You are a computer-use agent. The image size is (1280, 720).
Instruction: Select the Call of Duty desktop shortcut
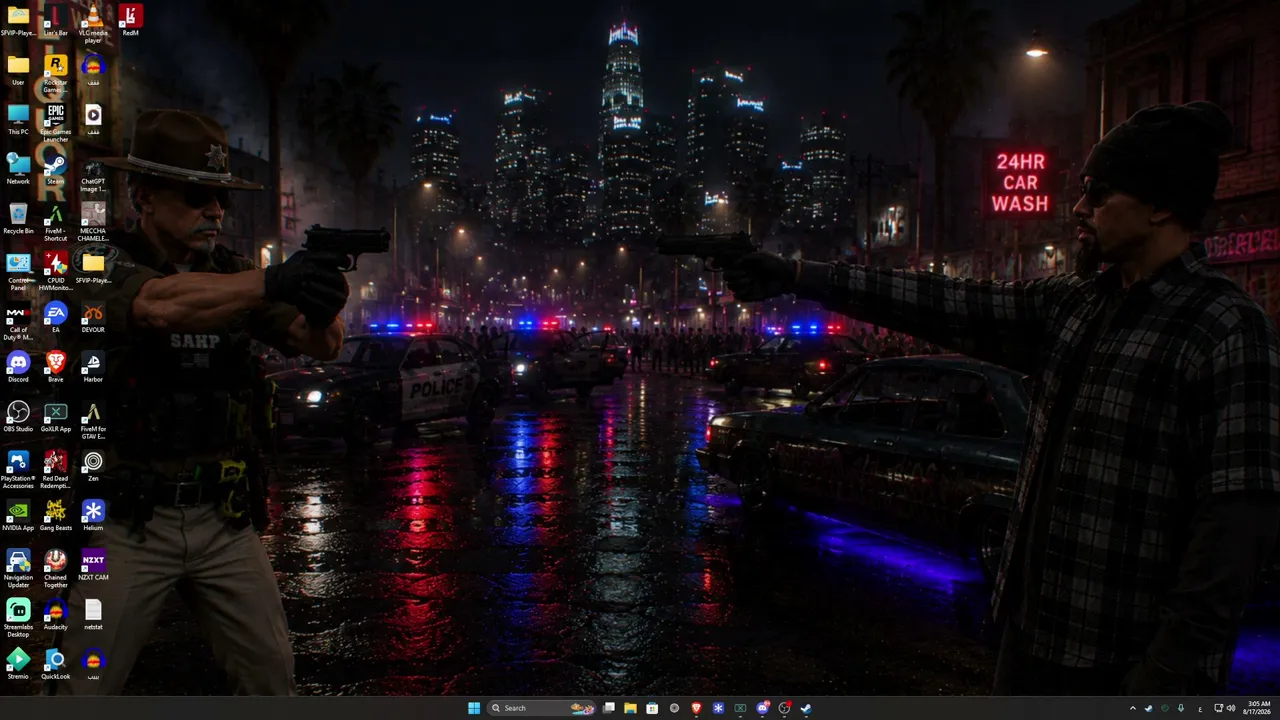(18, 321)
